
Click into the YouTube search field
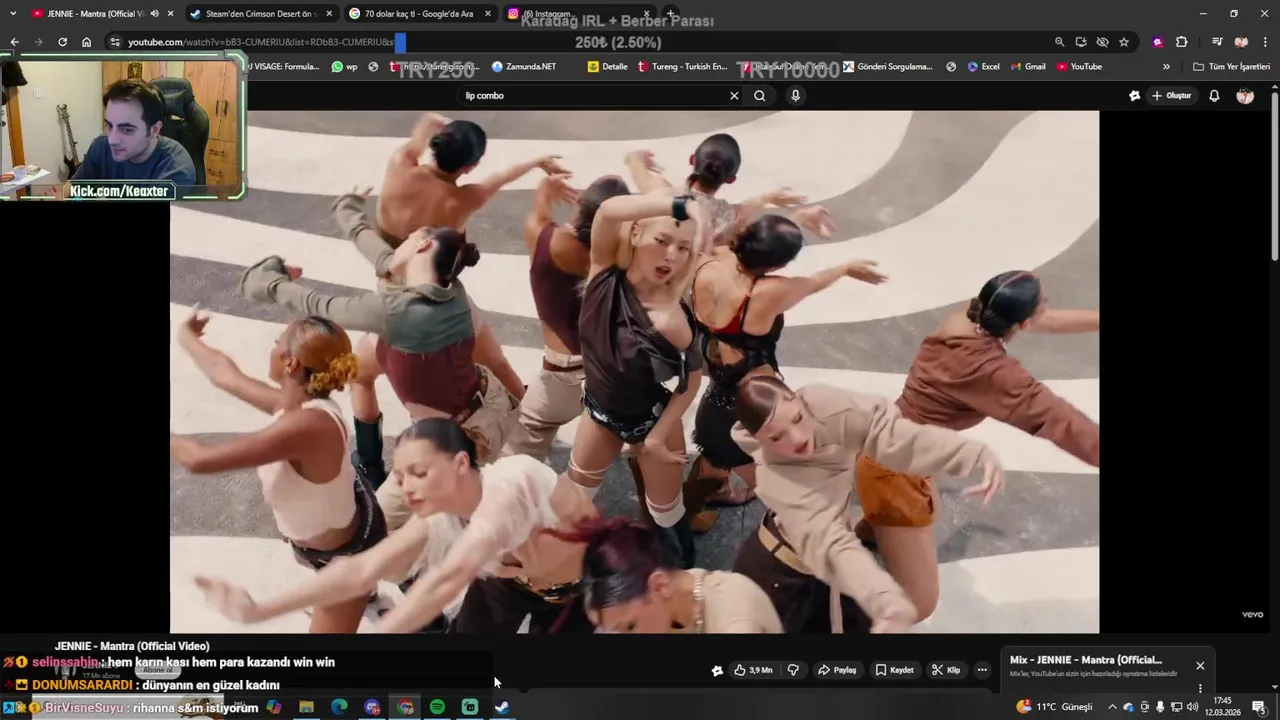[590, 96]
